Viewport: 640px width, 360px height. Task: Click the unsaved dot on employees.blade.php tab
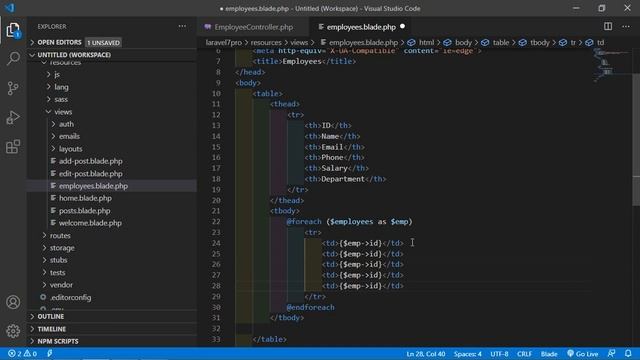pos(402,27)
